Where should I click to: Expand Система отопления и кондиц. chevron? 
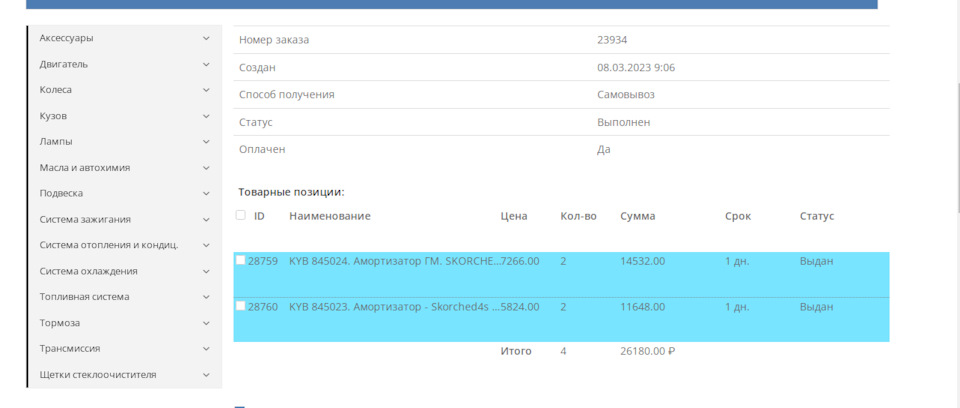click(x=206, y=245)
